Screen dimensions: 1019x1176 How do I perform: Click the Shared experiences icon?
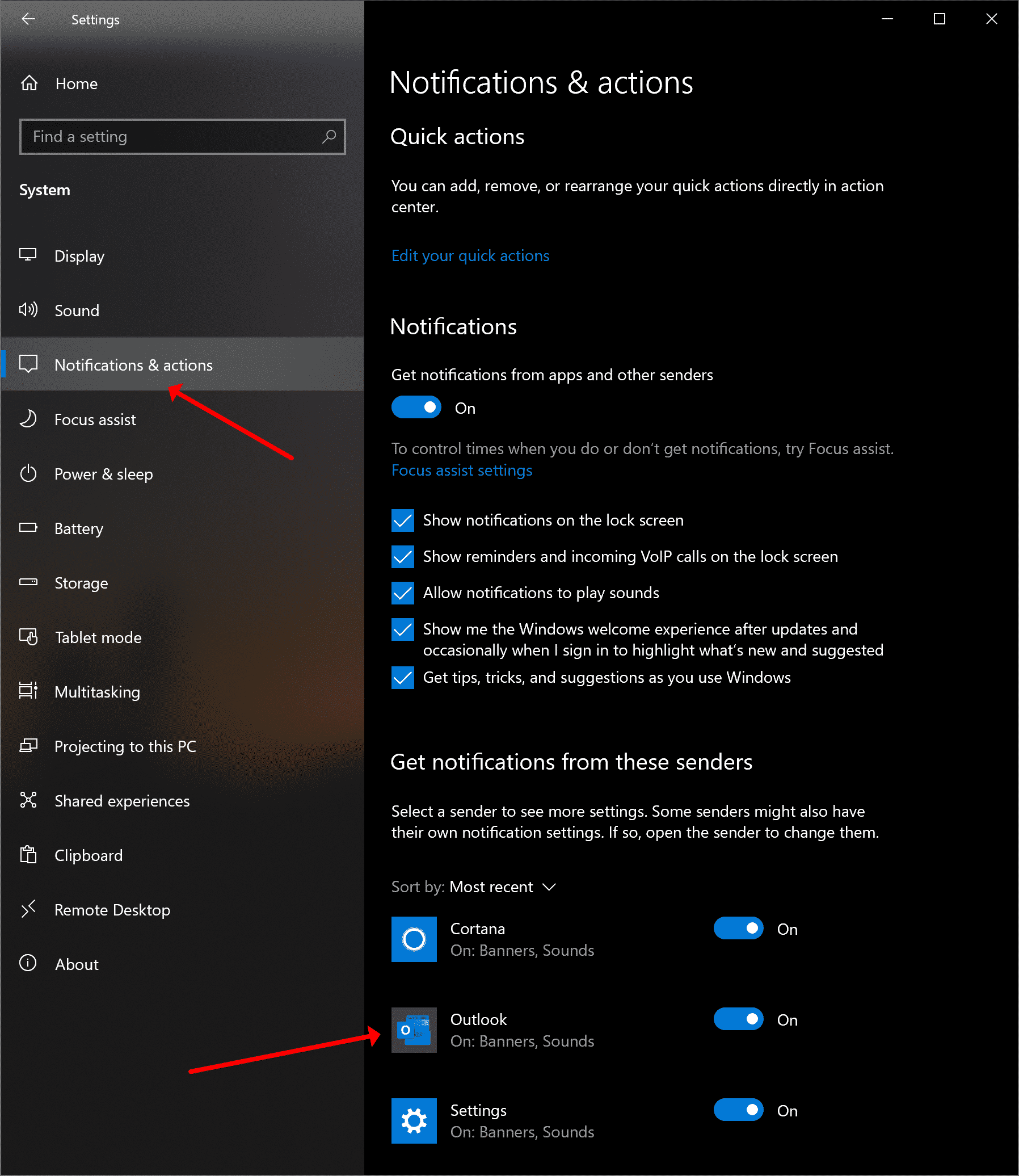click(28, 800)
